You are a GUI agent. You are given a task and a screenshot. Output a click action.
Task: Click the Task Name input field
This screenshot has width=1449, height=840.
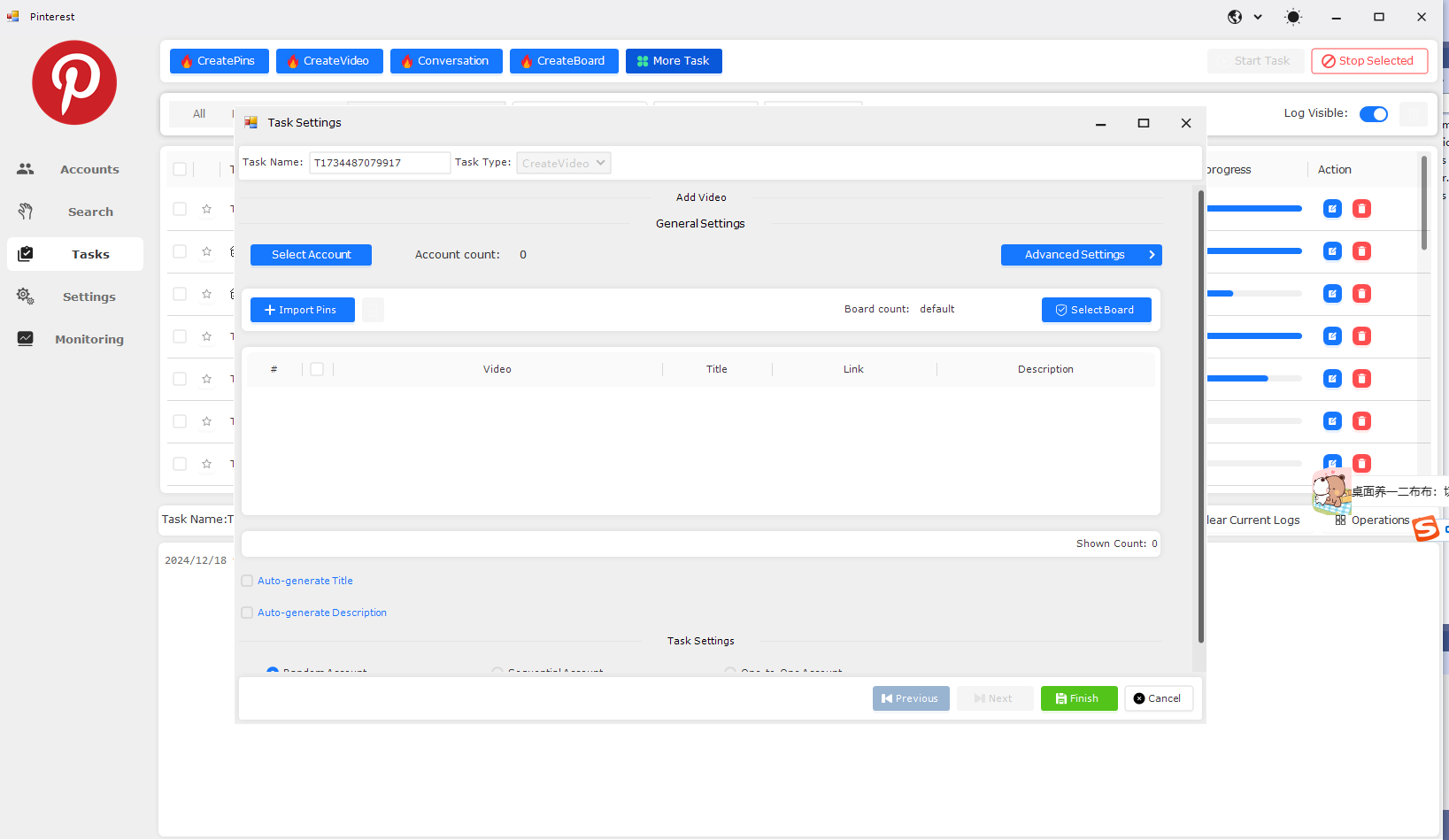(379, 163)
